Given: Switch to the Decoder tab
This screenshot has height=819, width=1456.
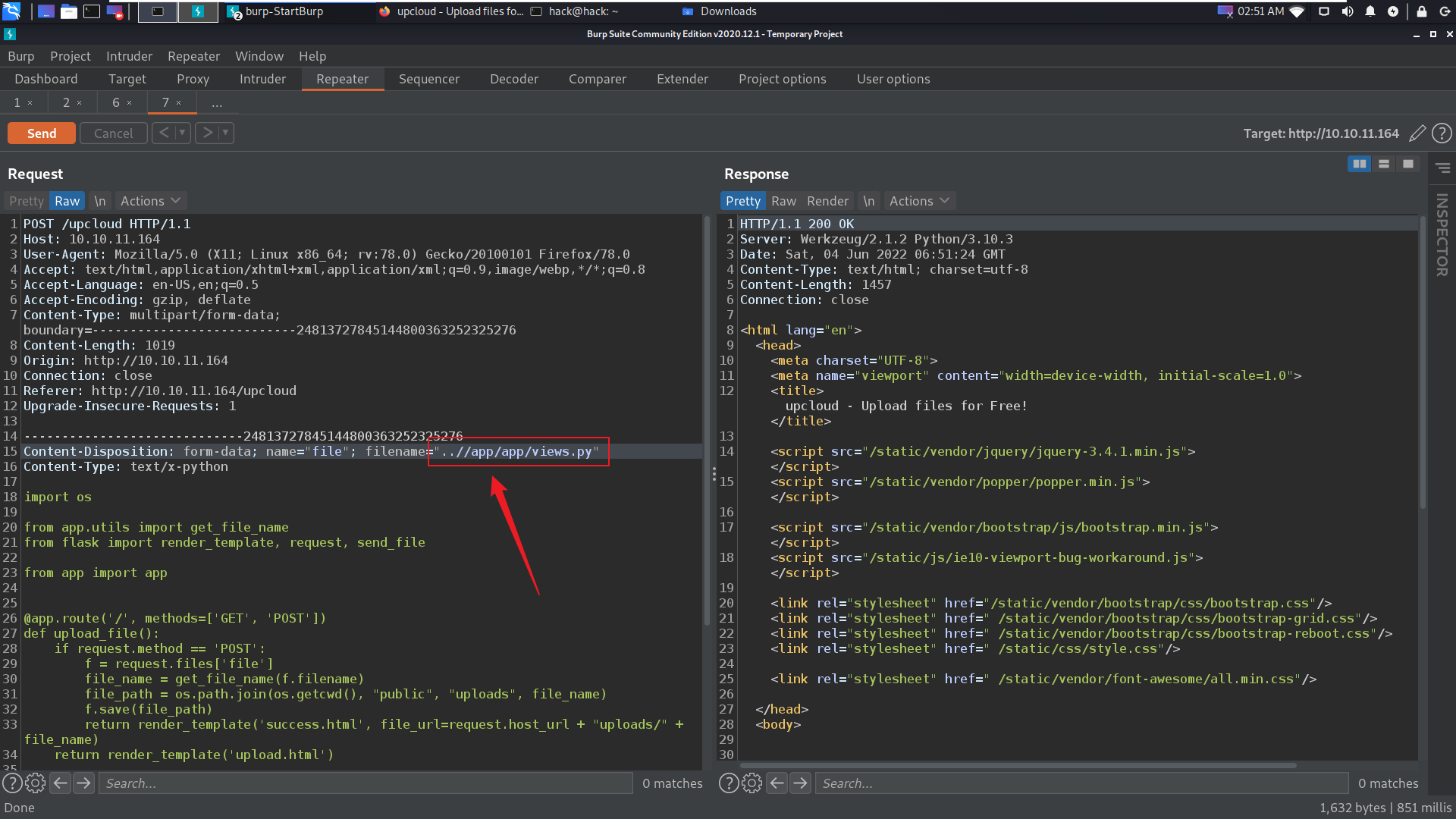Looking at the screenshot, I should point(514,79).
